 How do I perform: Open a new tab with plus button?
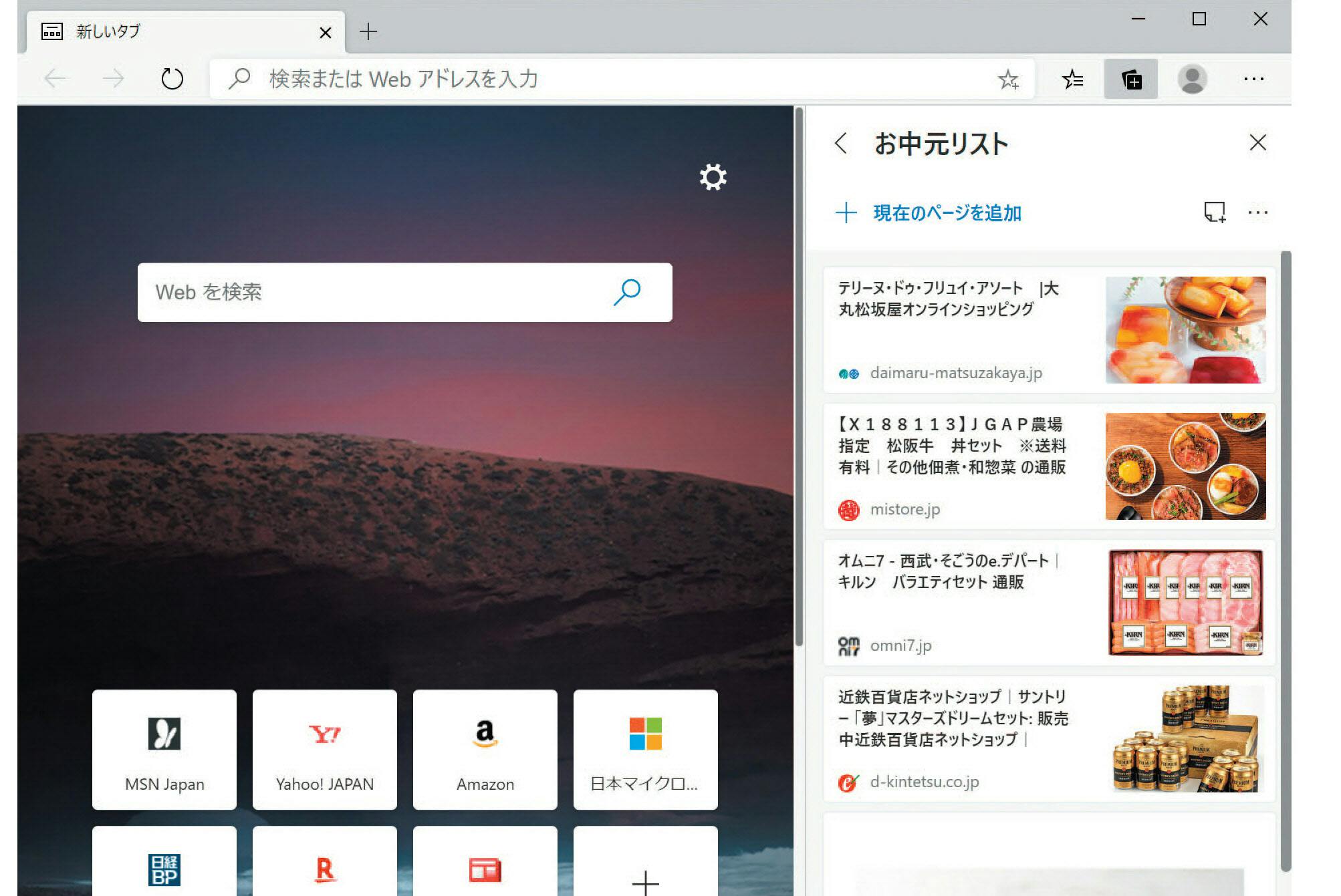[368, 31]
